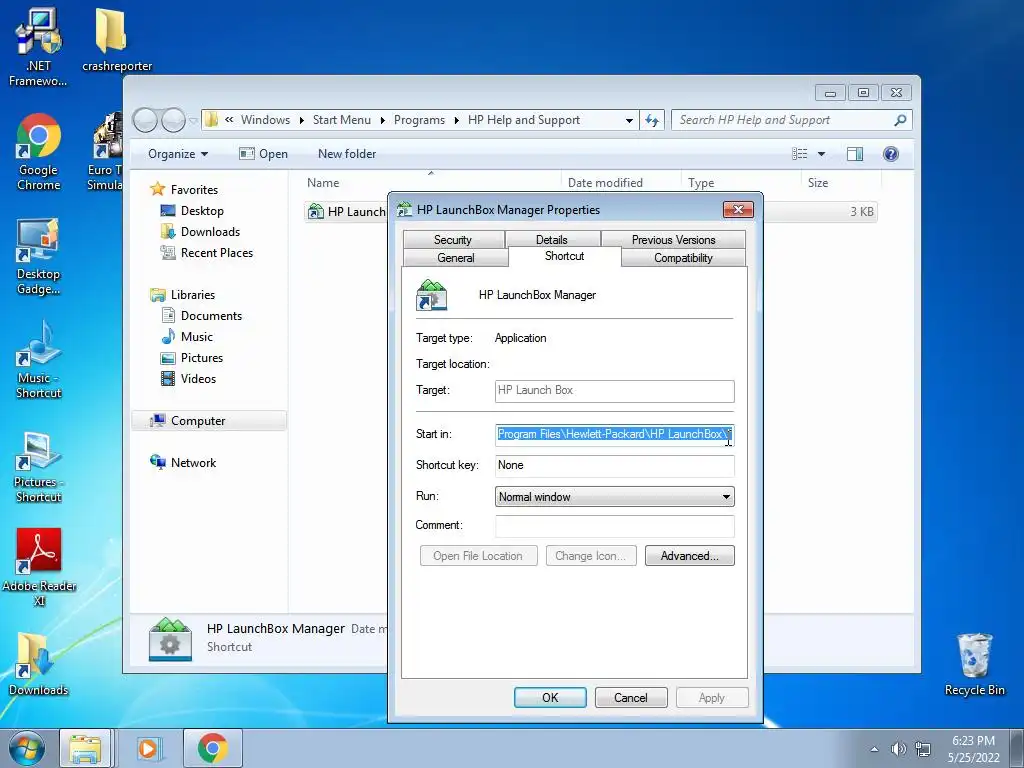
Task: Click the Start Menu breadcrumb segment
Action: [342, 120]
